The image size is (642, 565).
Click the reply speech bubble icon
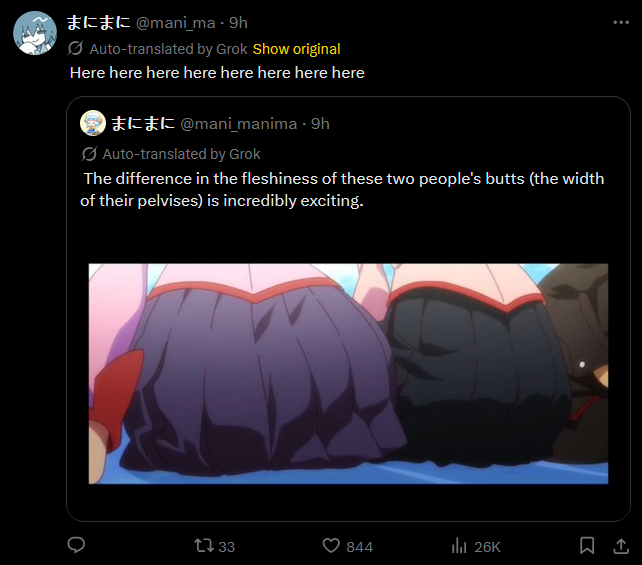coord(76,545)
